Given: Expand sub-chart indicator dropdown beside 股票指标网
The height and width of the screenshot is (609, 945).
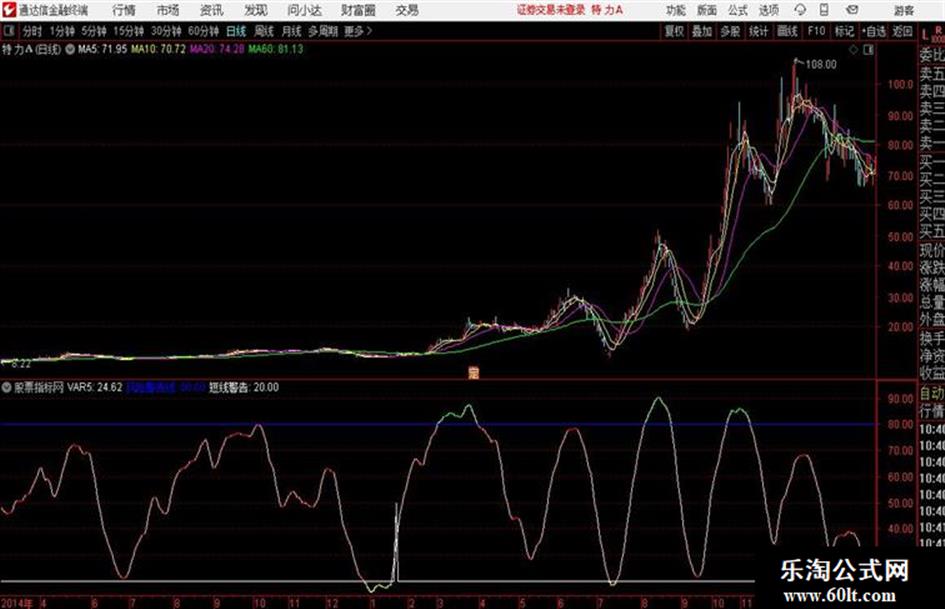Looking at the screenshot, I should tap(7, 388).
